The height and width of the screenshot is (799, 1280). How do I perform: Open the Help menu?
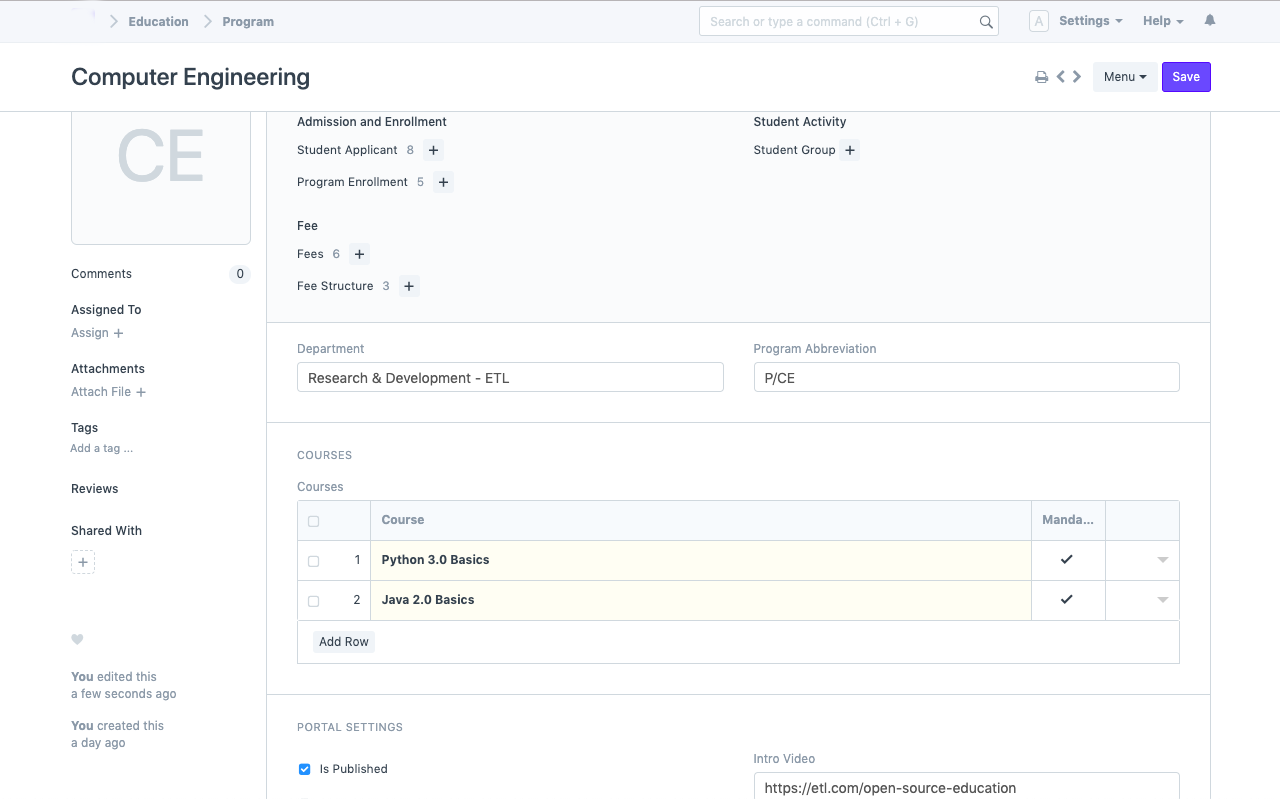point(1163,21)
